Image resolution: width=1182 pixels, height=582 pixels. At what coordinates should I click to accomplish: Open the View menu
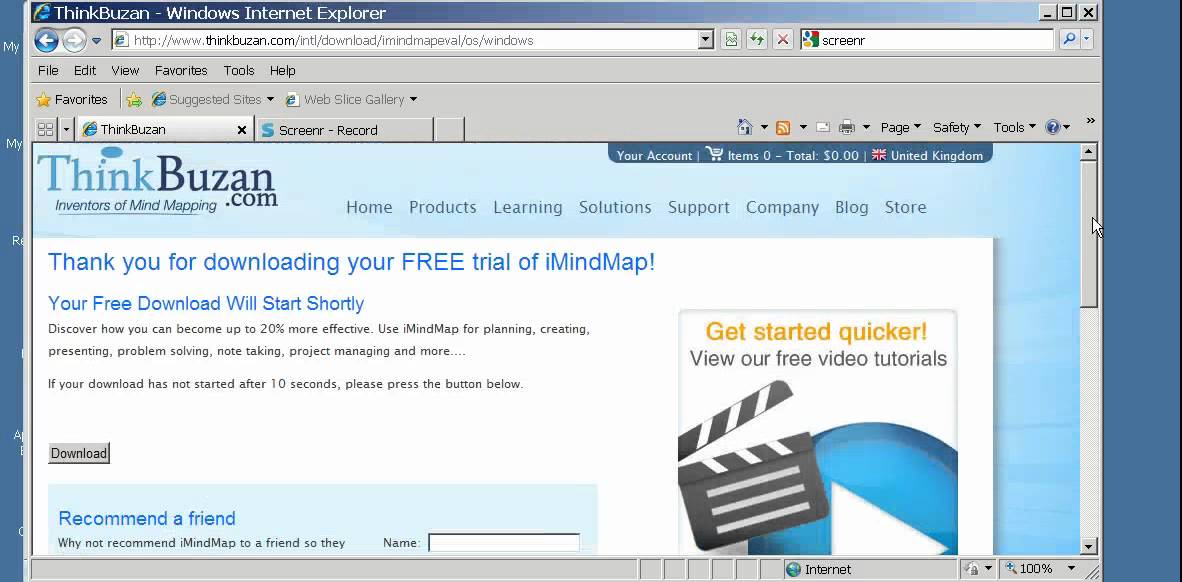pyautogui.click(x=125, y=70)
